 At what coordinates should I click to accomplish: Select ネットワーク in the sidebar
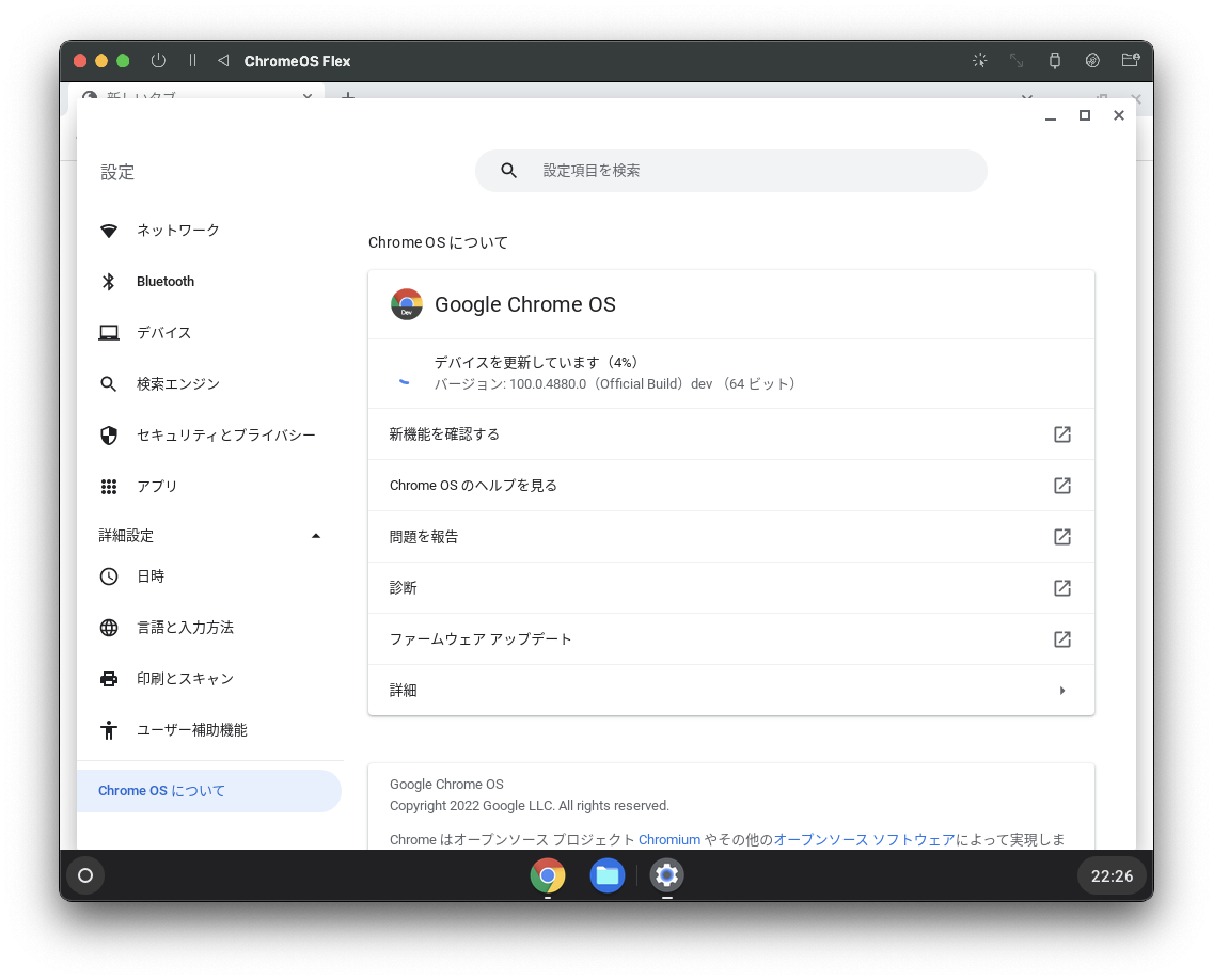[209, 231]
